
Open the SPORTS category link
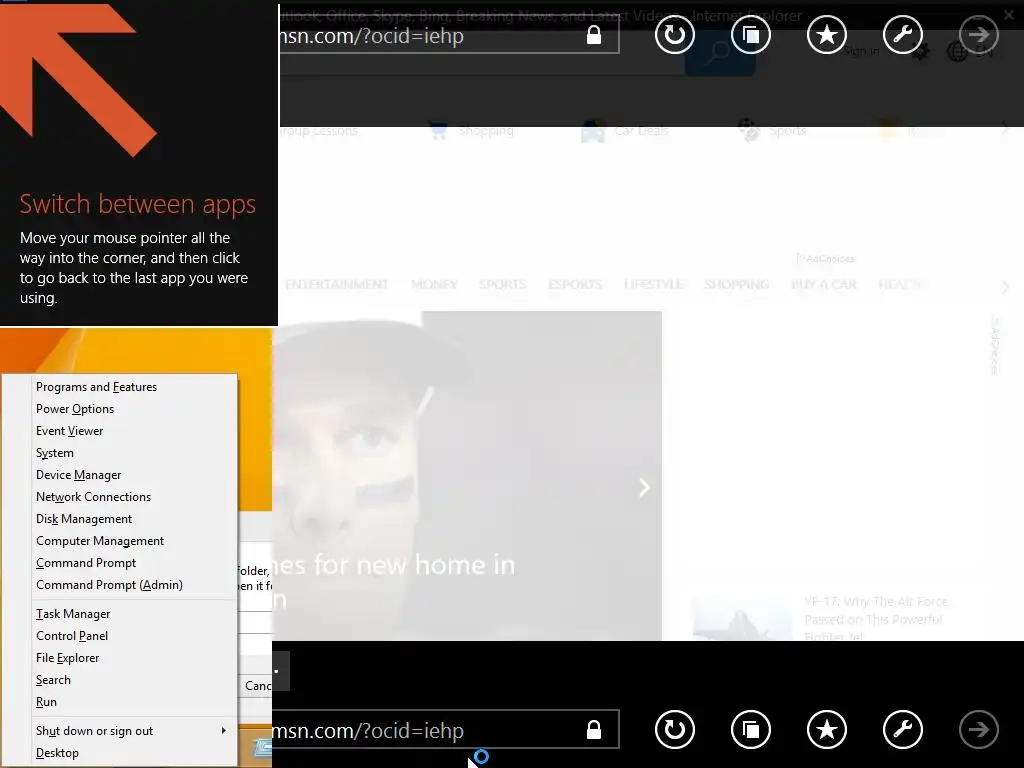[x=502, y=284]
